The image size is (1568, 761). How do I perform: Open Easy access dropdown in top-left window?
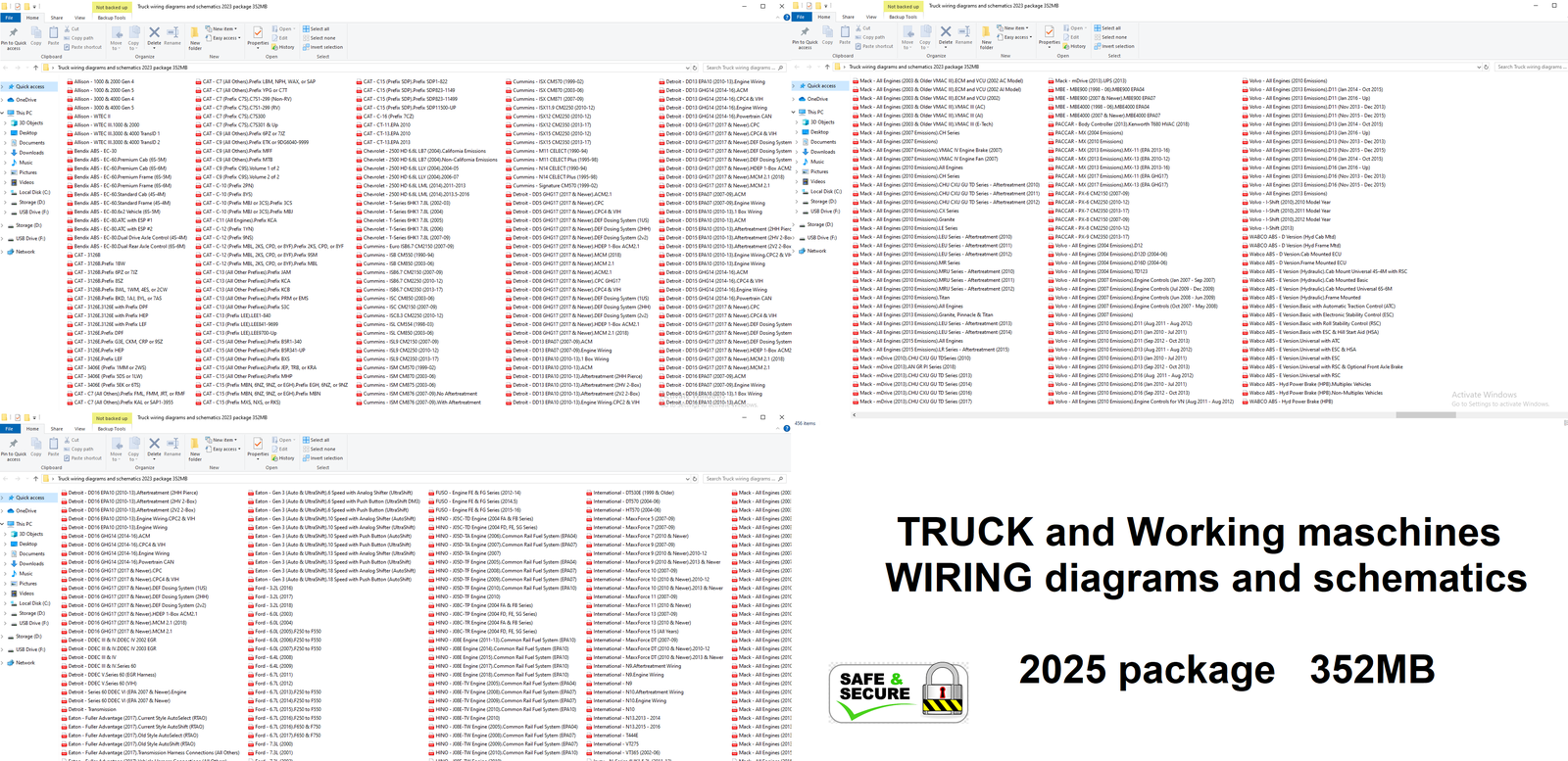pyautogui.click(x=224, y=38)
